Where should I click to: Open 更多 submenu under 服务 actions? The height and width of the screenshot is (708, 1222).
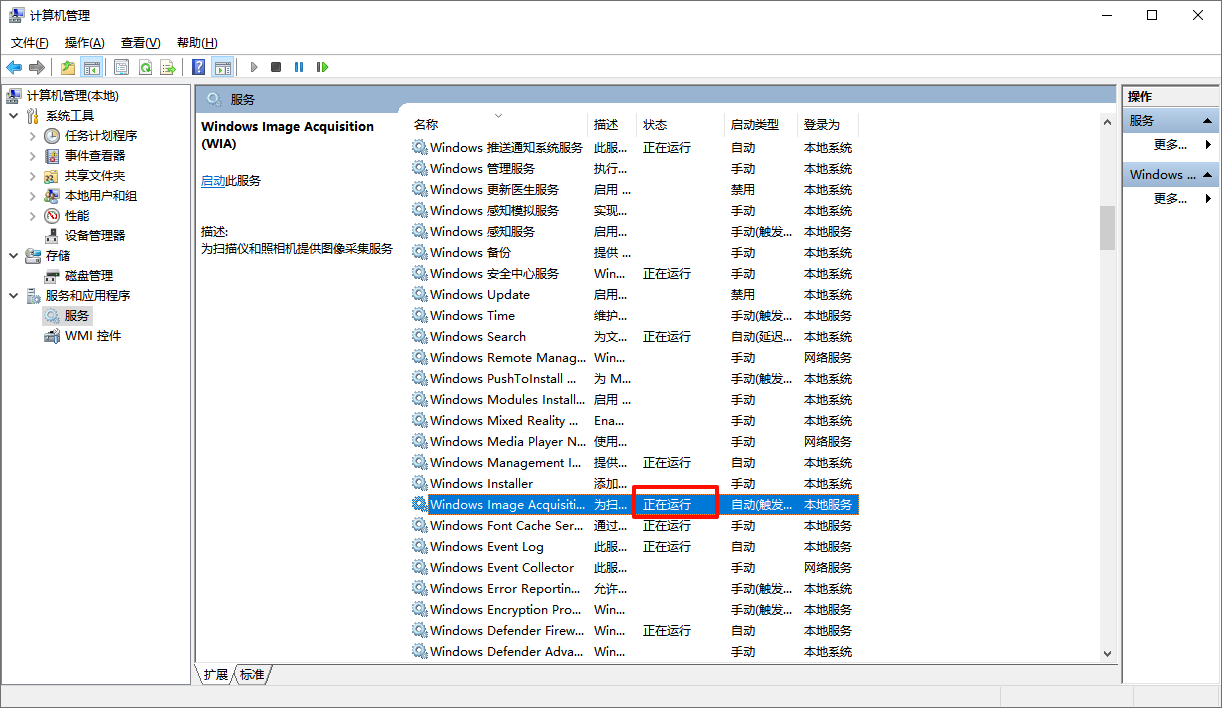(1170, 145)
